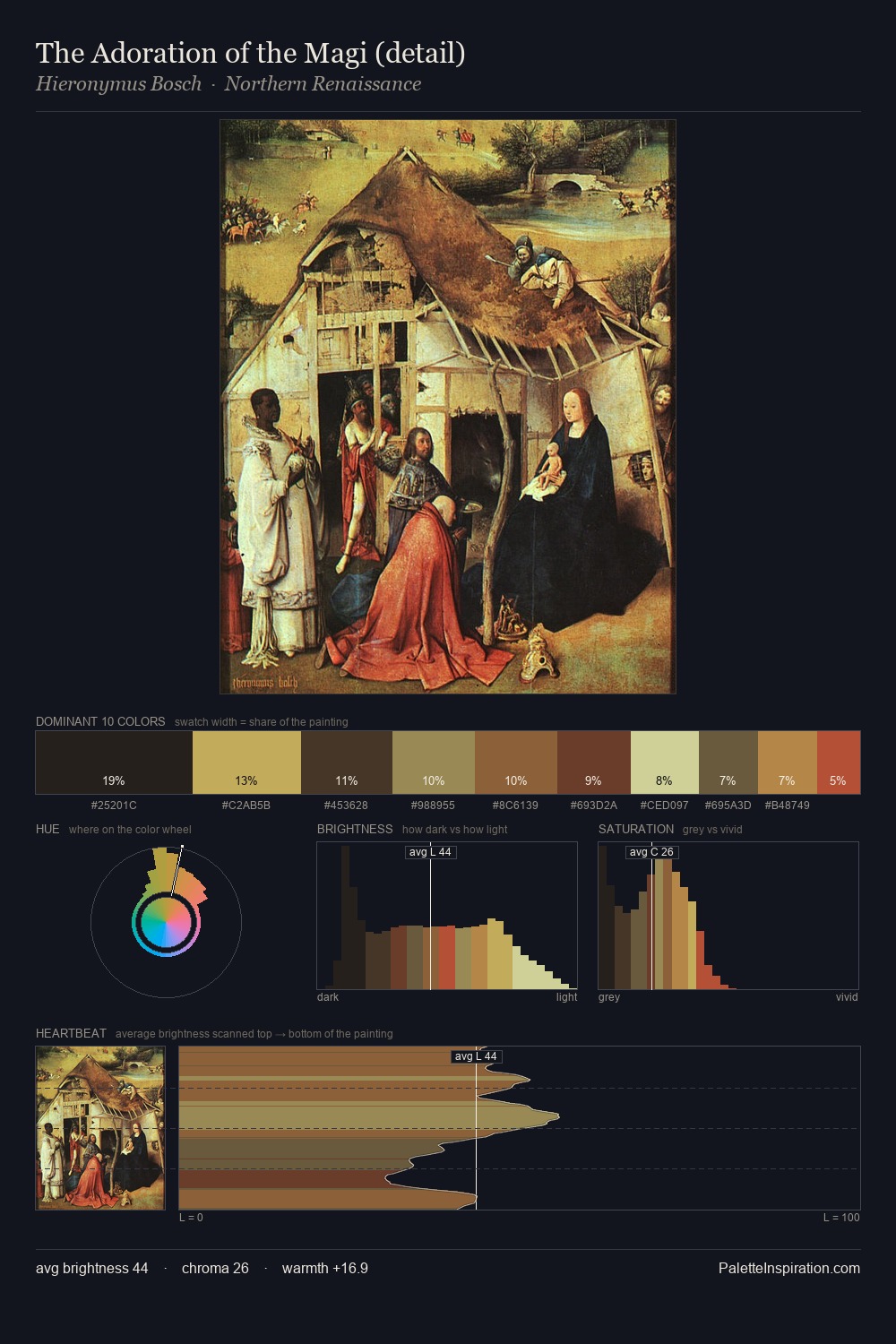Click the L = 100 axis label
Image resolution: width=896 pixels, height=1344 pixels.
tap(841, 1218)
